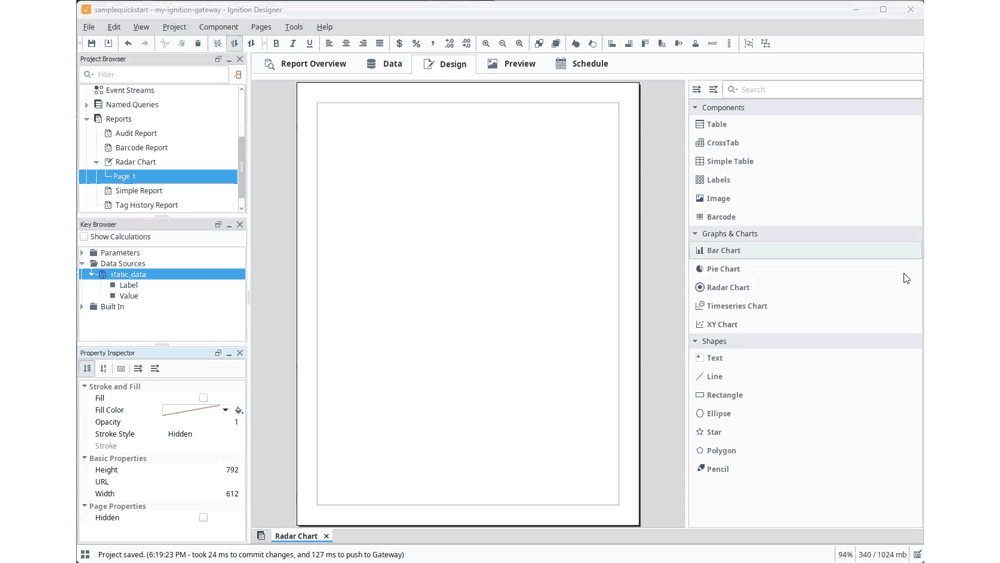This screenshot has height=563, width=1000.
Task: Toggle Underline text formatting
Action: click(309, 43)
